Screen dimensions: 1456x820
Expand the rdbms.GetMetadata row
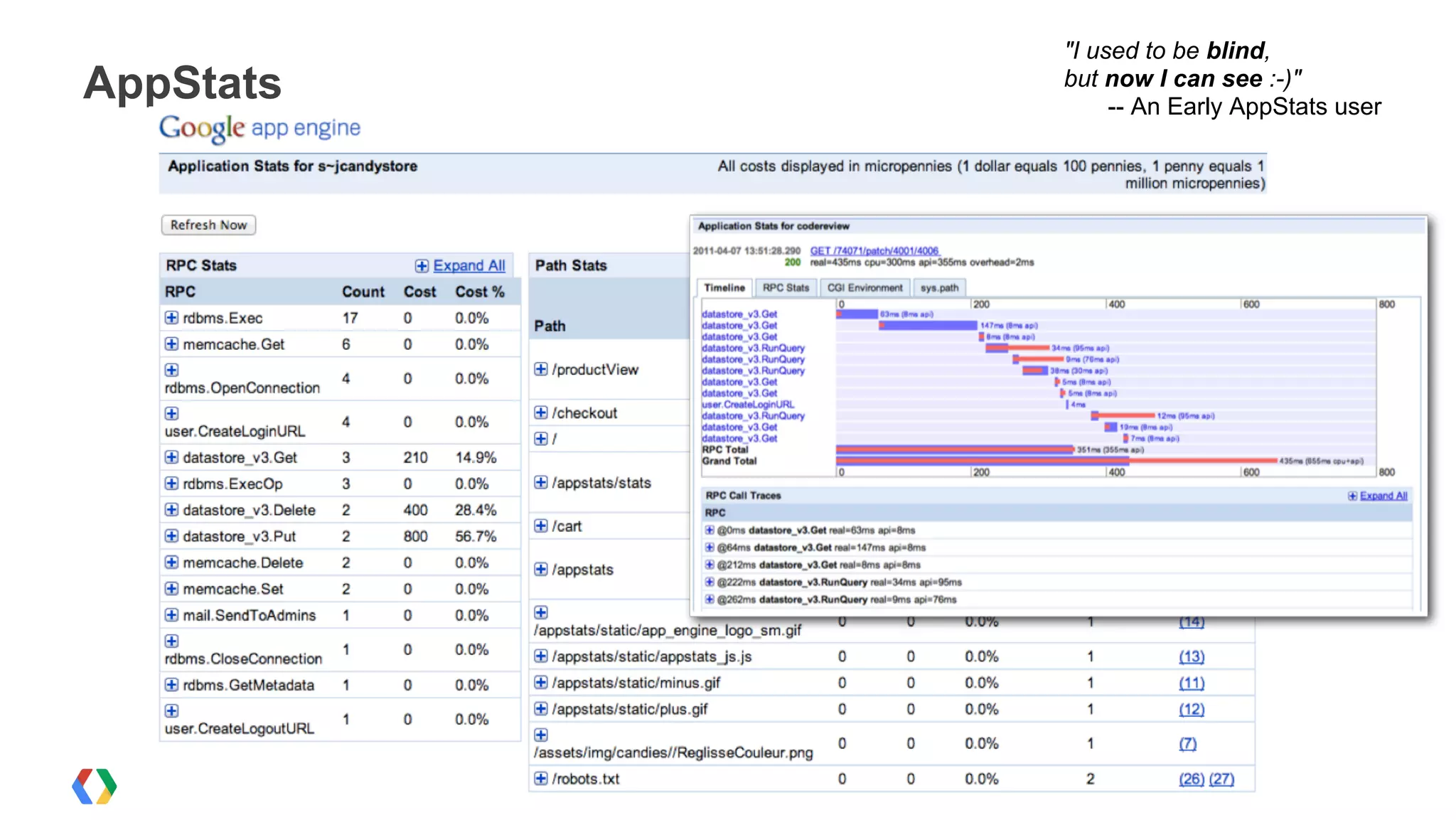click(x=171, y=685)
